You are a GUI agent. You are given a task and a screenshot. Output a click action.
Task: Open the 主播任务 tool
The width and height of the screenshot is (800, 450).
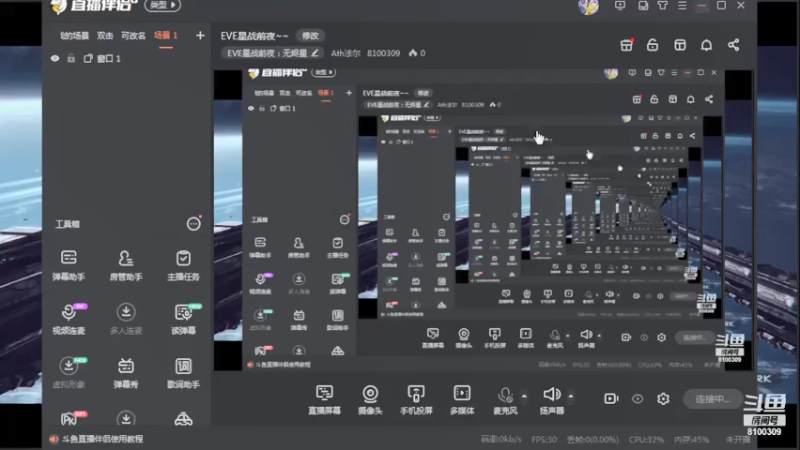click(183, 265)
